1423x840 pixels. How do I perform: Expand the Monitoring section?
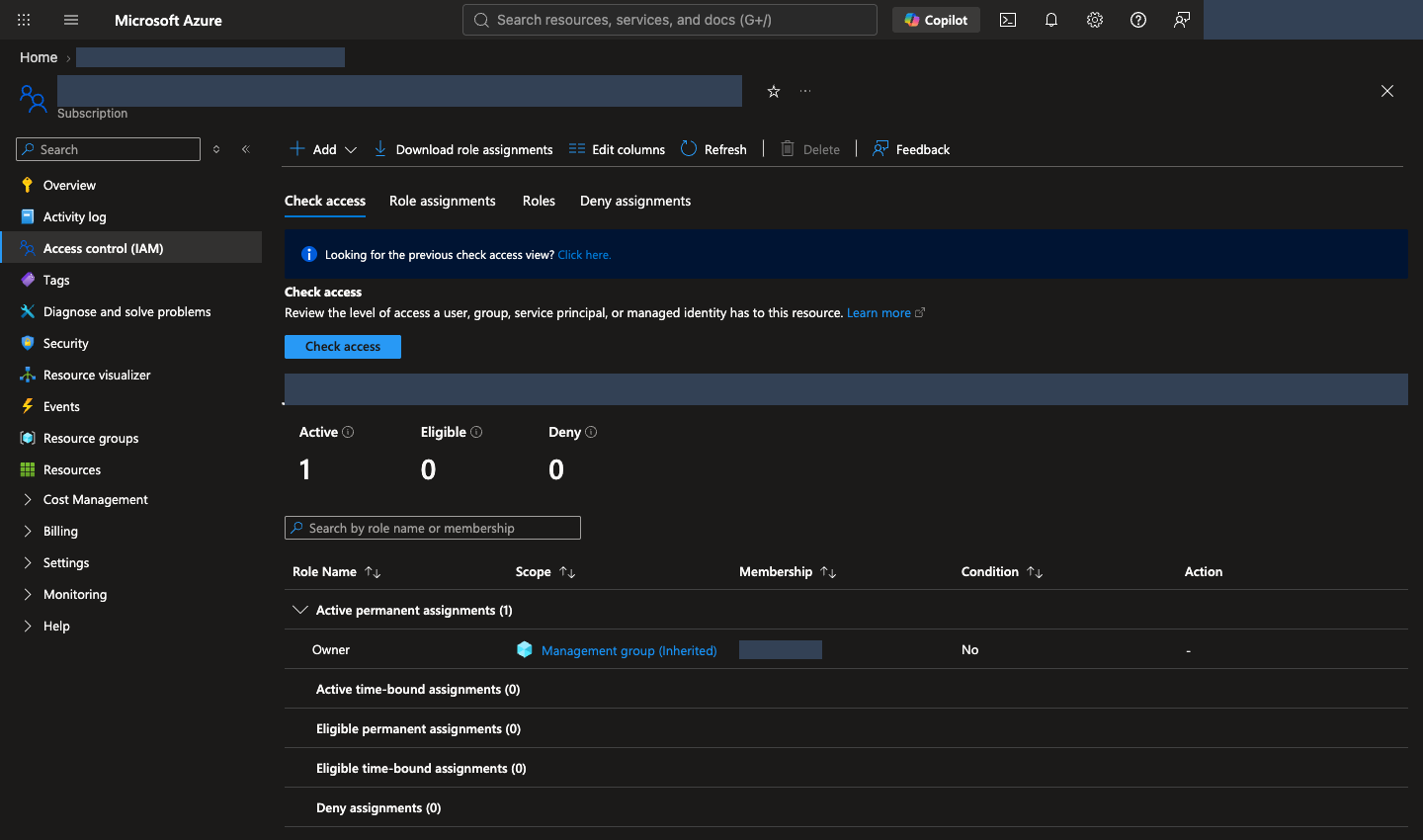click(x=28, y=594)
